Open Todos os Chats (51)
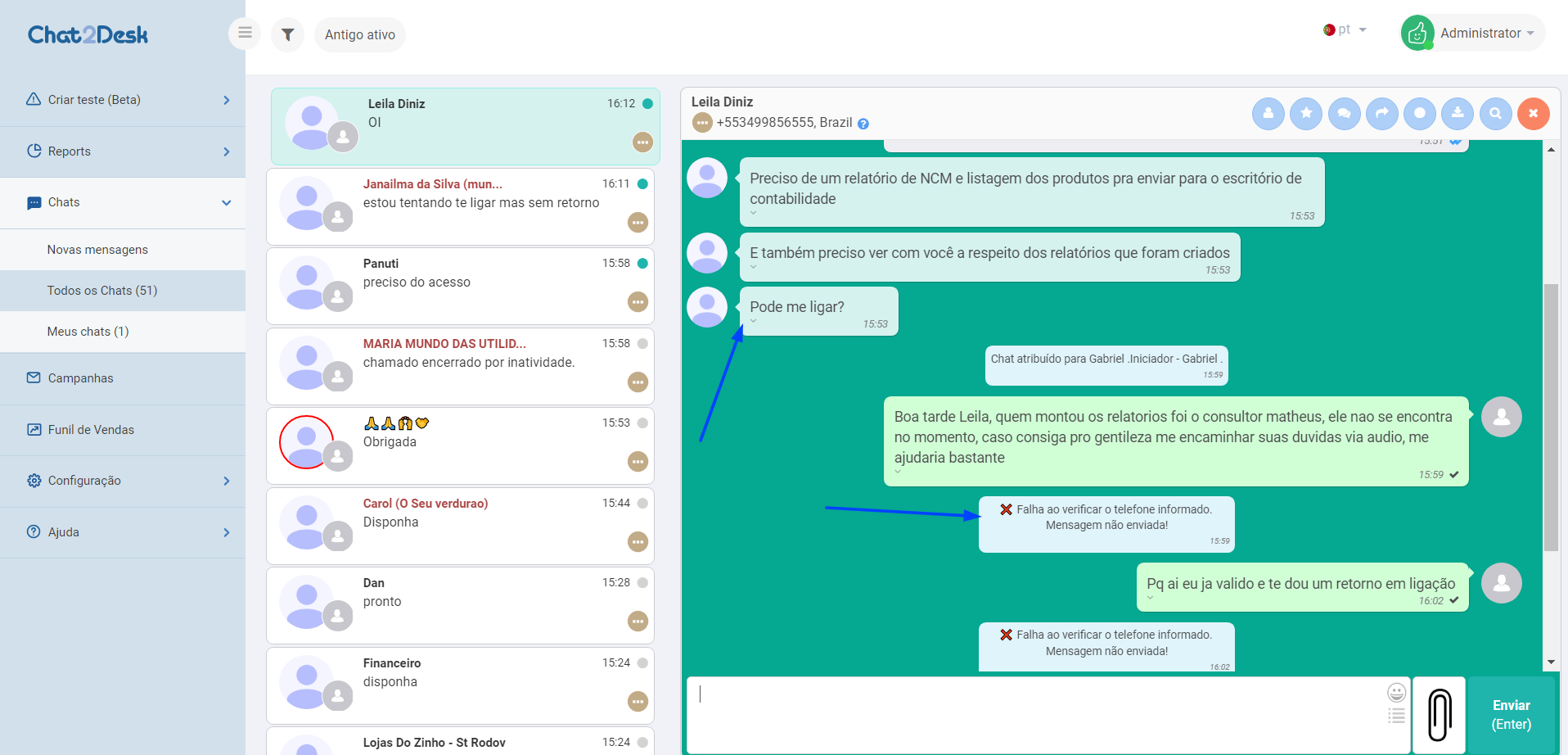 tap(102, 291)
